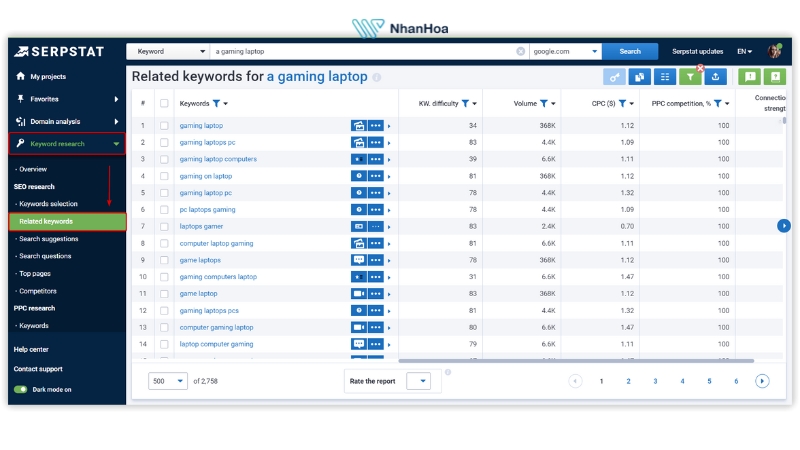This screenshot has height=450, width=800.
Task: Click filter icon on PPC competition column
Action: point(718,104)
